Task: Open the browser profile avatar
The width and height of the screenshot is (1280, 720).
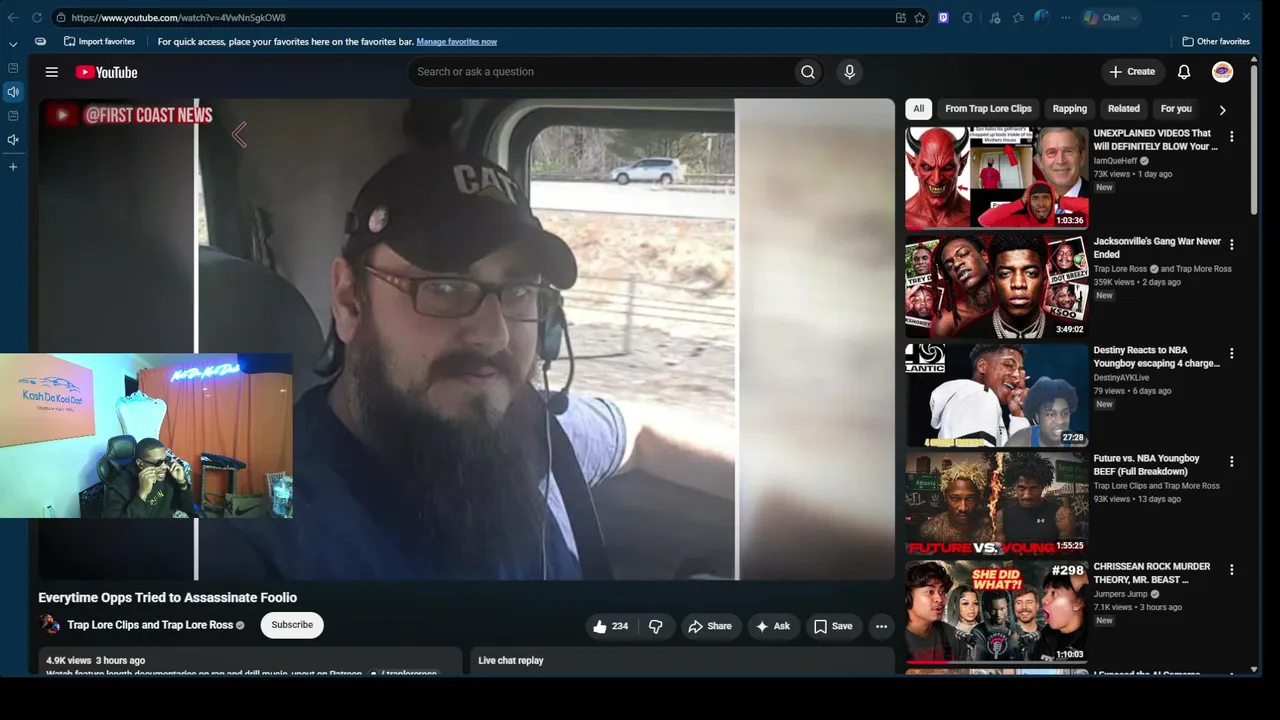Action: coord(1042,17)
